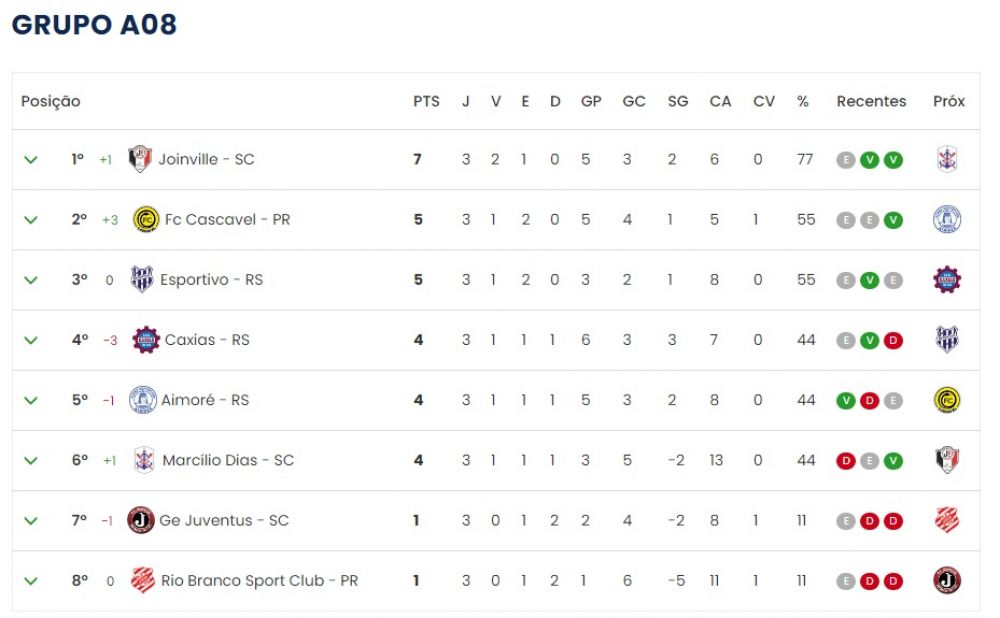
Task: Open the Fc Cascavel - PR team link
Action: [227, 219]
